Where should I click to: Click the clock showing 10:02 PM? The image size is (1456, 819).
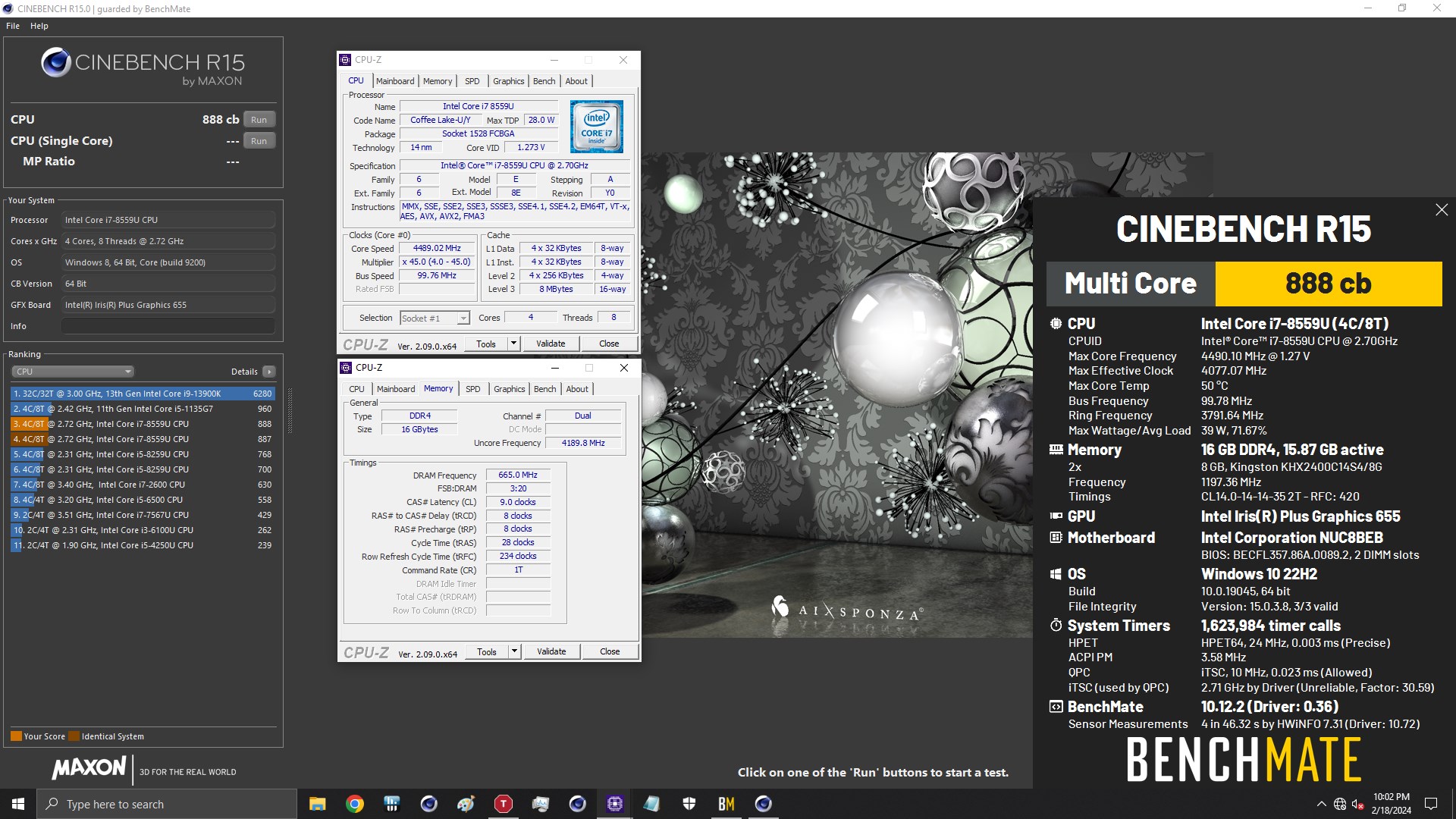coord(1391,797)
